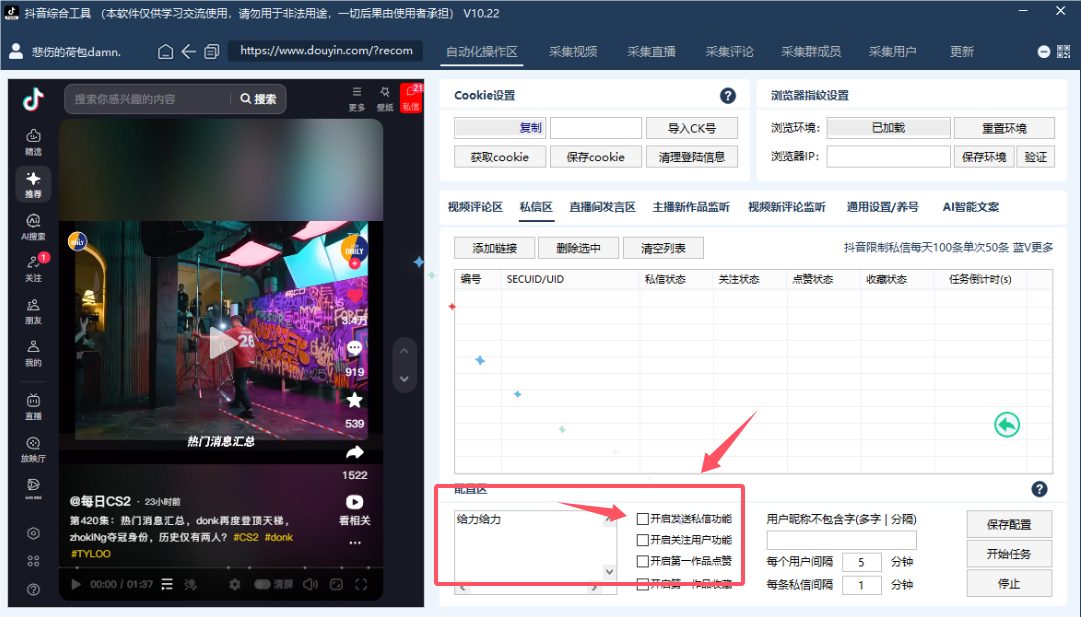Click 获取cookie in Cookie settings

(501, 157)
